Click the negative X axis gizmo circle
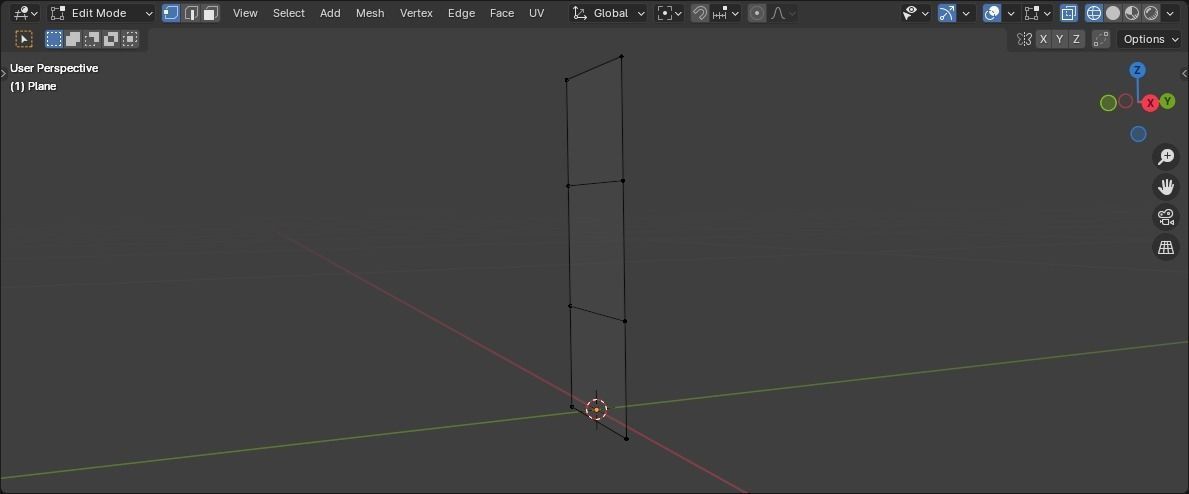The width and height of the screenshot is (1189, 494). 1125,101
